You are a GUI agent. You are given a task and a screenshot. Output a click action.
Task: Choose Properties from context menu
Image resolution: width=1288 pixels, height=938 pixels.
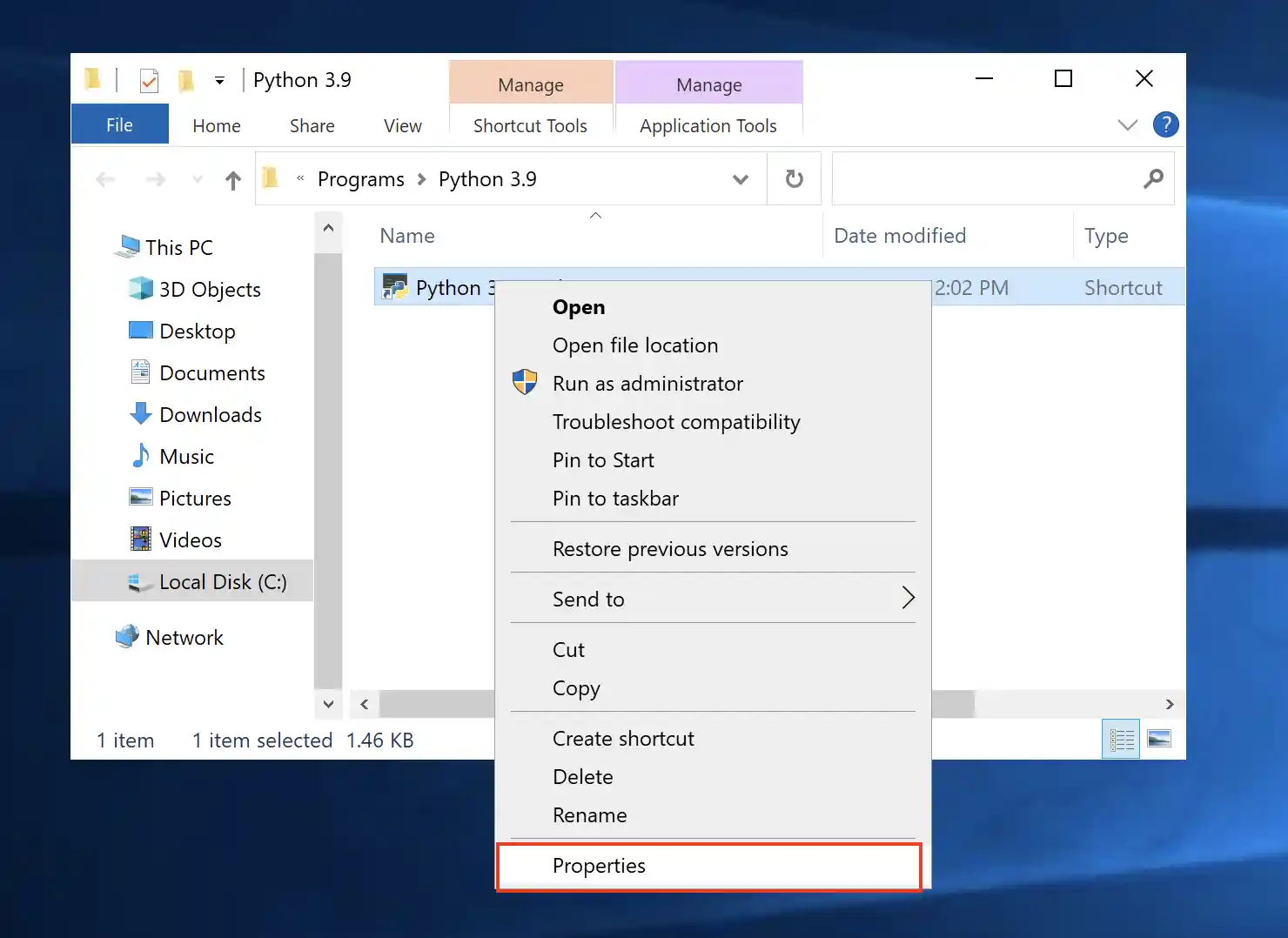point(599,866)
